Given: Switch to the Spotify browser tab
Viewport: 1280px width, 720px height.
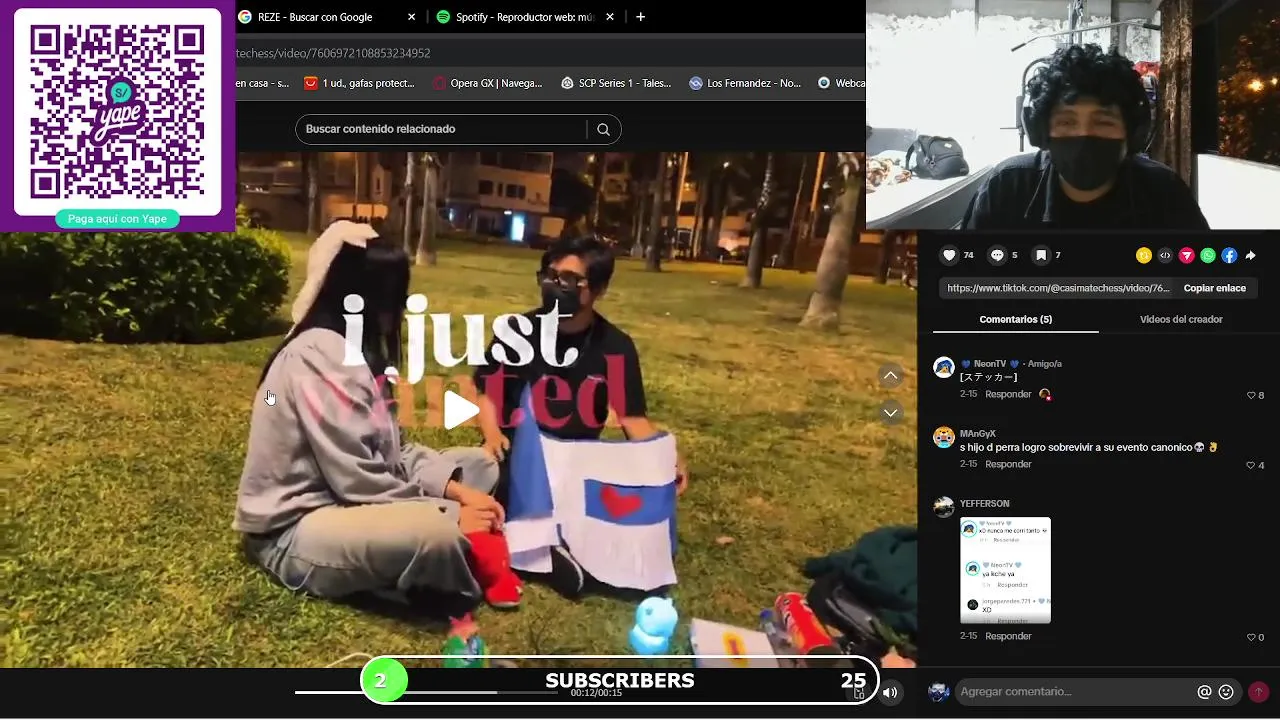Looking at the screenshot, I should tap(514, 17).
